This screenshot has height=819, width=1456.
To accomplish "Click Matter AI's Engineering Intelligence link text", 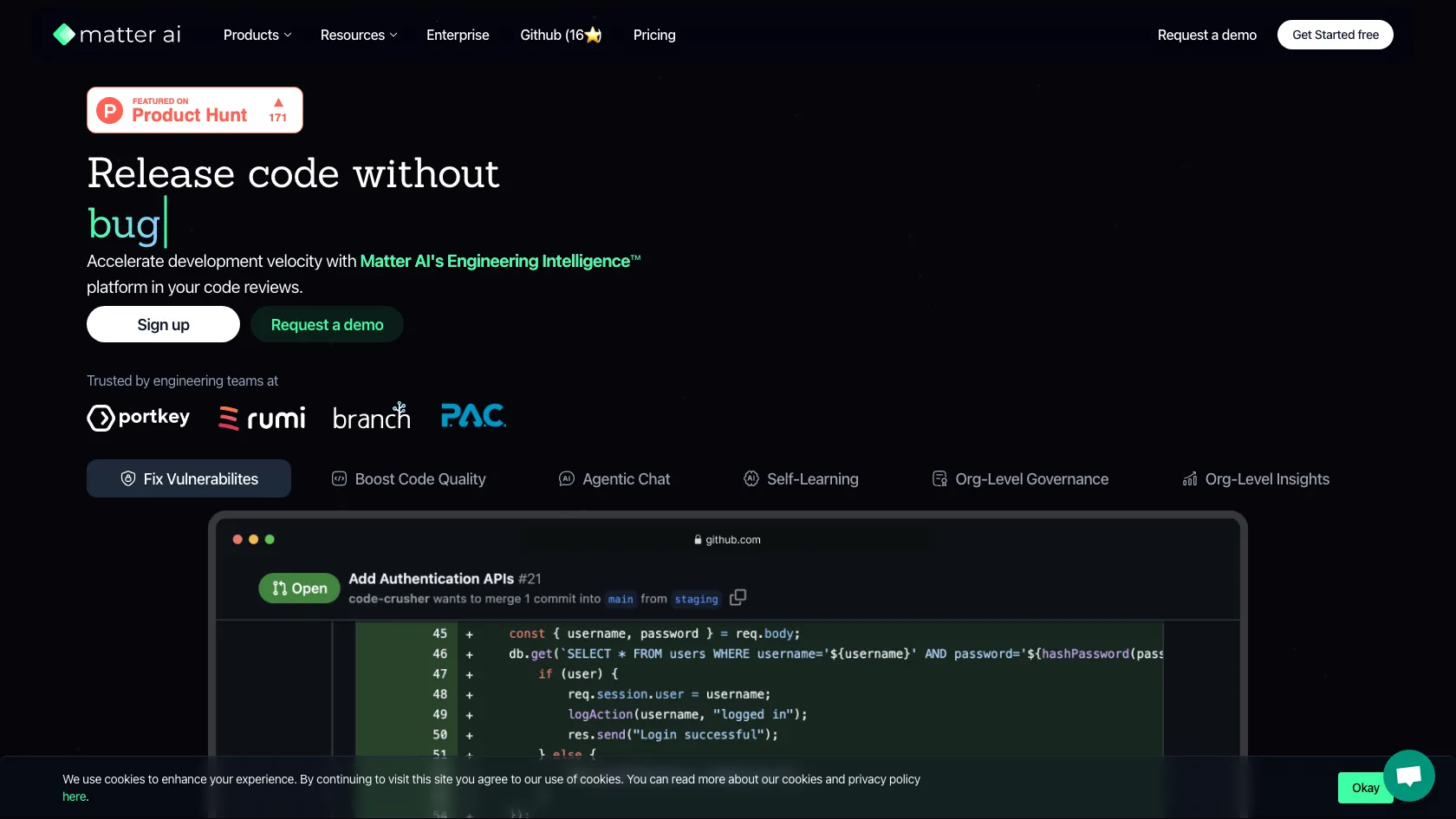I will coord(500,261).
